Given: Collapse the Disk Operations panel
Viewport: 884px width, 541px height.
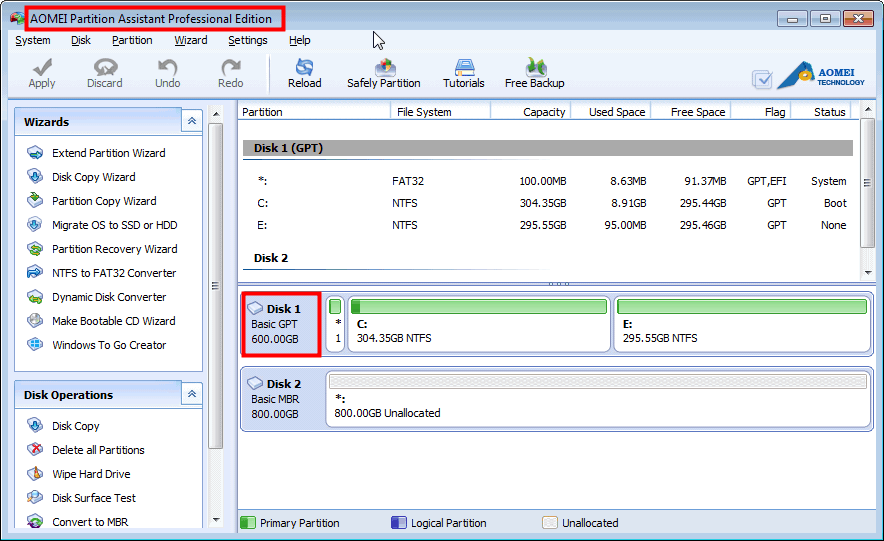Looking at the screenshot, I should click(192, 394).
